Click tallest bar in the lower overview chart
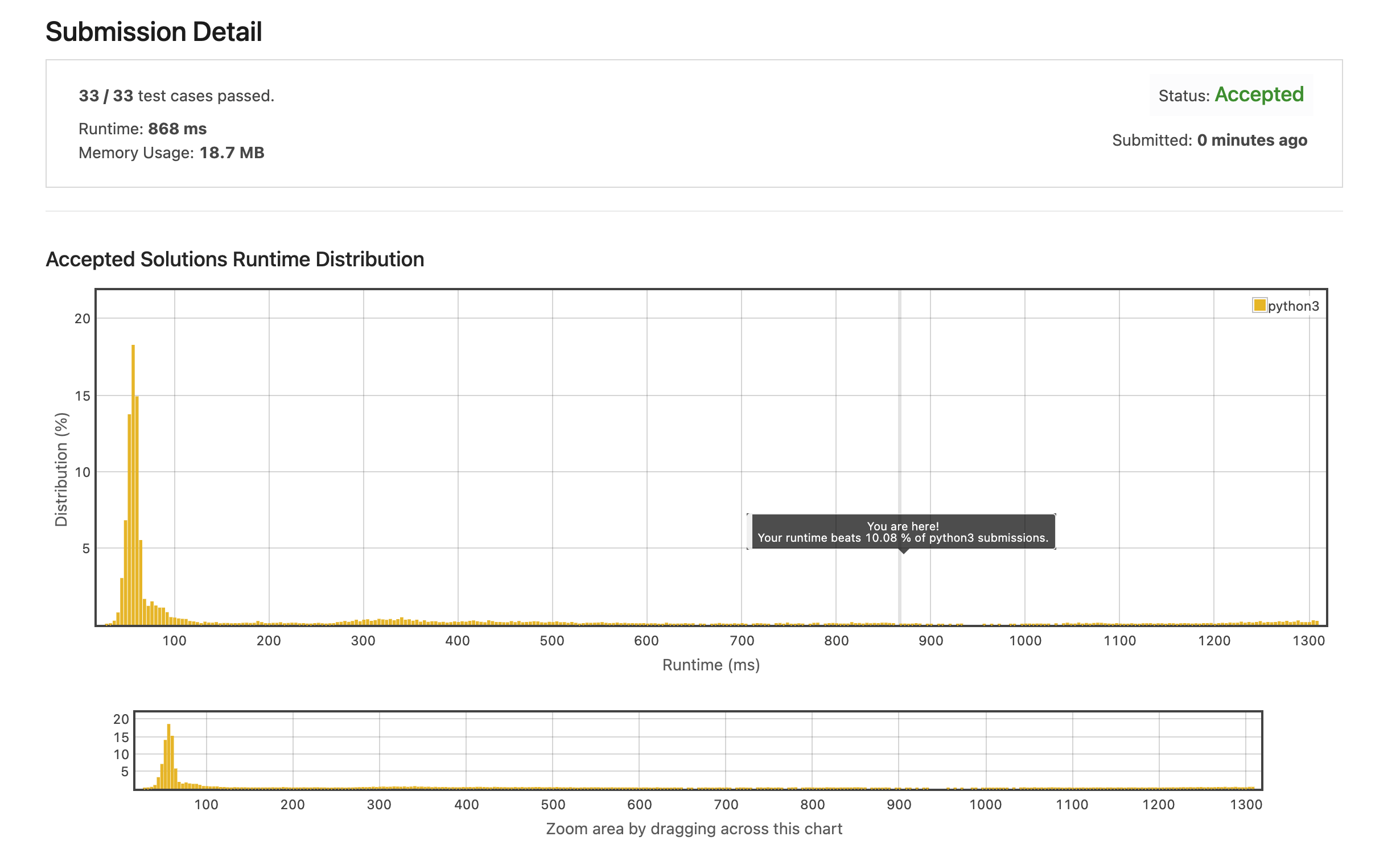 (x=168, y=756)
